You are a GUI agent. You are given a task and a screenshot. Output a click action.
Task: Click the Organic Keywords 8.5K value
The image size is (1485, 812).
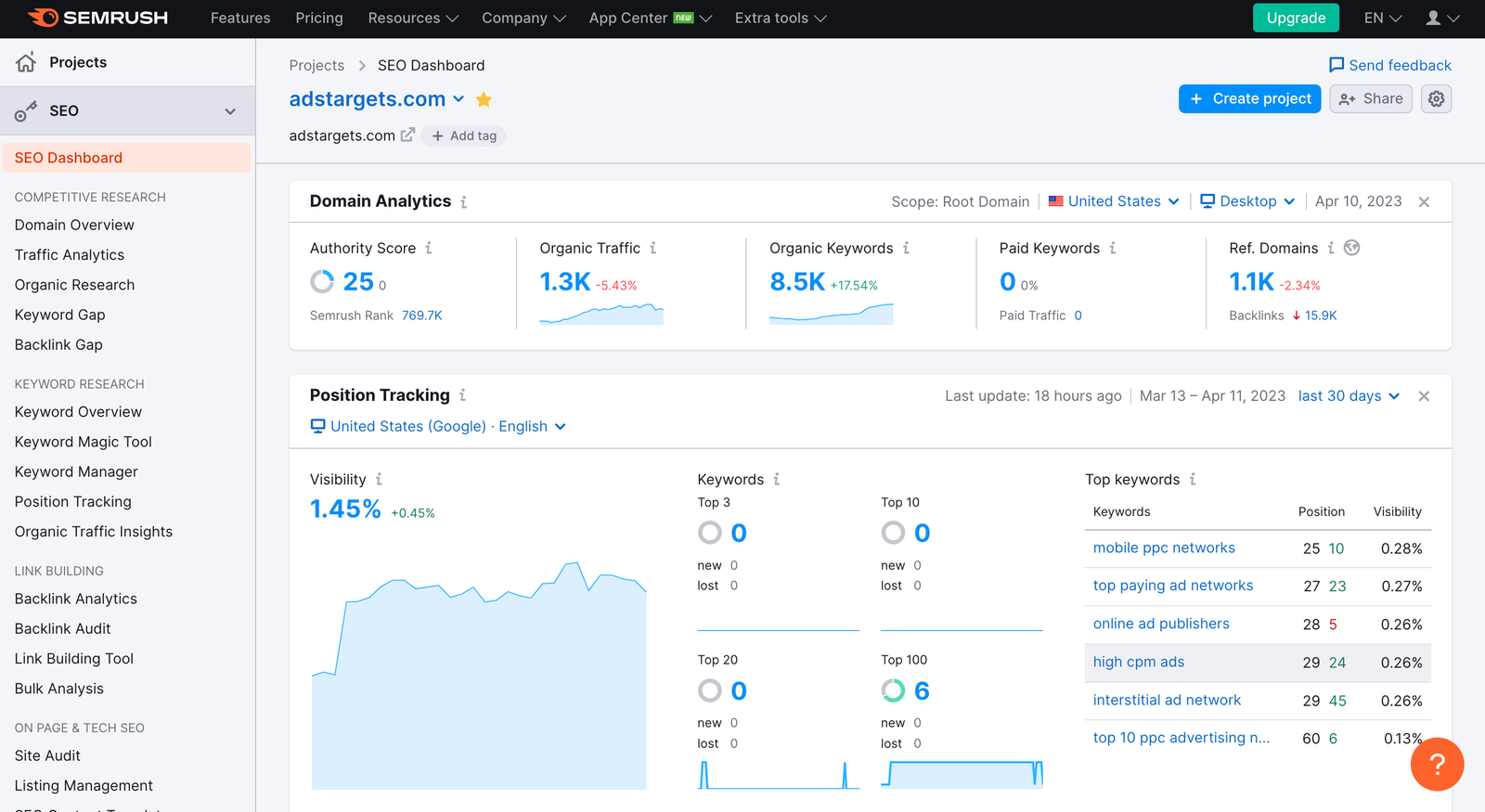tap(797, 281)
